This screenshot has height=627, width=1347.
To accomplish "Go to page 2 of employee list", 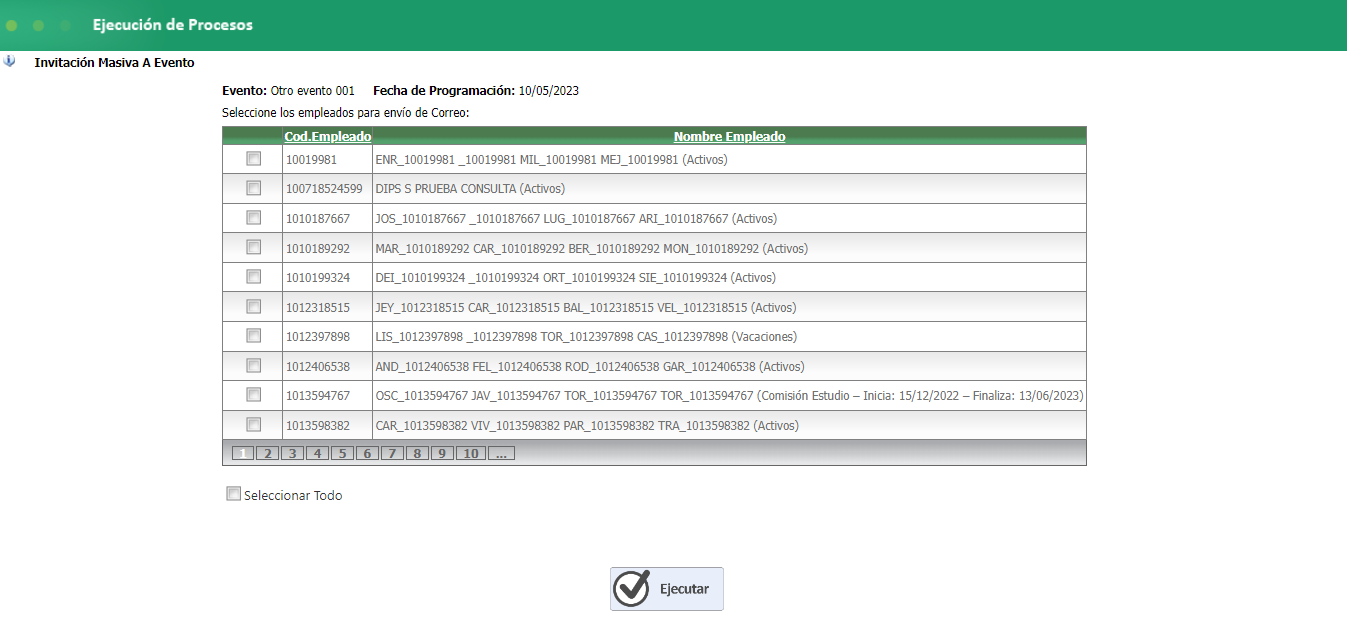I will (x=267, y=453).
